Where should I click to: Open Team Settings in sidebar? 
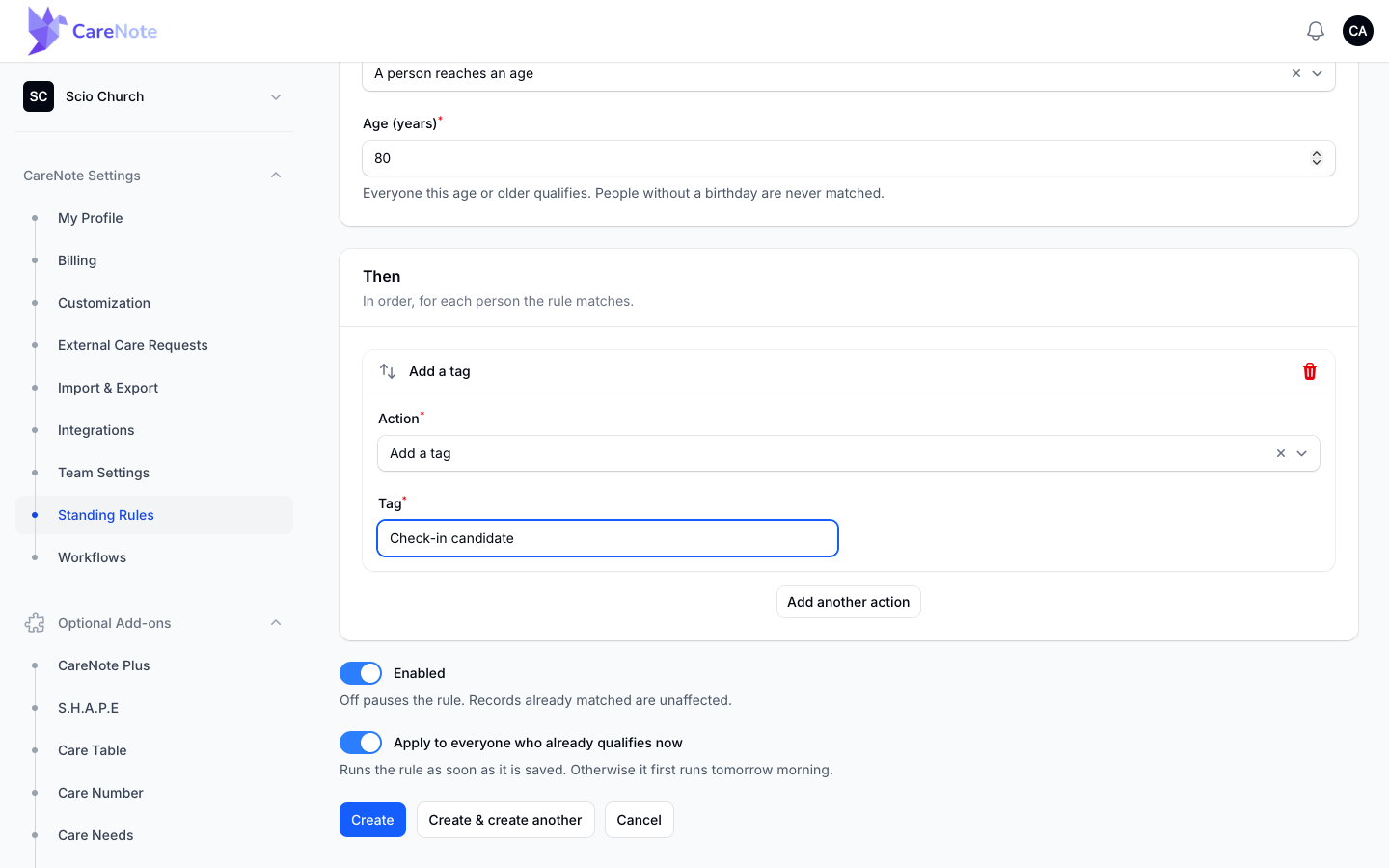(x=103, y=473)
